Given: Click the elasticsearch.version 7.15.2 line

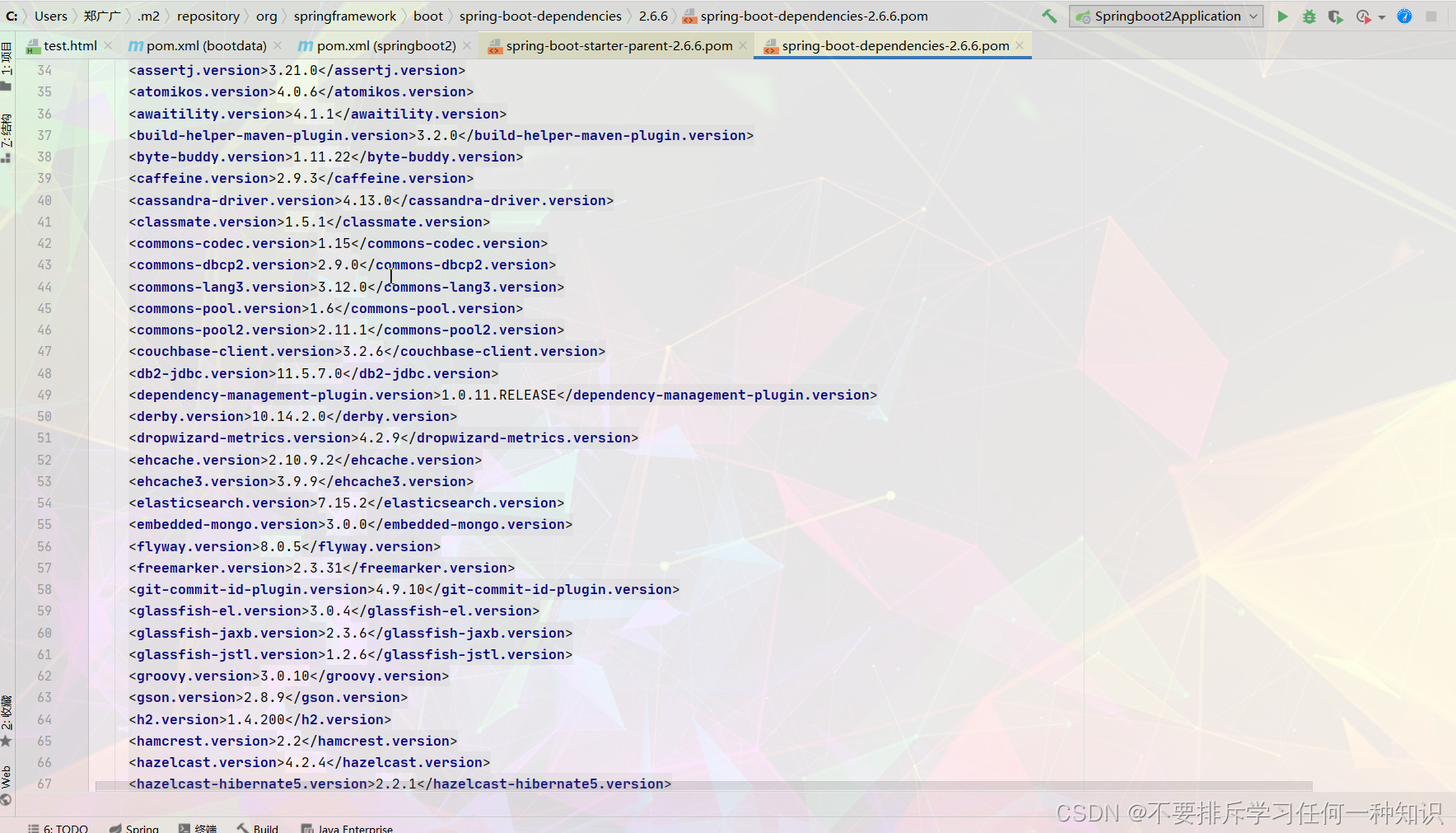Looking at the screenshot, I should [346, 503].
